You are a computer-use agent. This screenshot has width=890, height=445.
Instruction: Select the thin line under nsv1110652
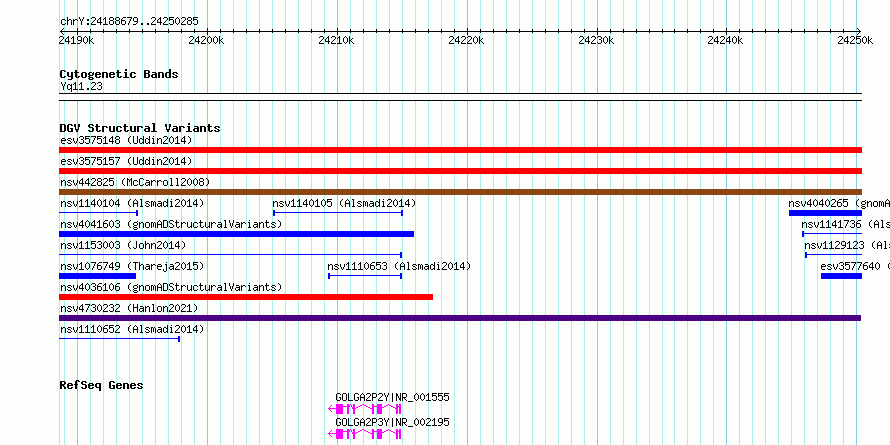point(120,339)
